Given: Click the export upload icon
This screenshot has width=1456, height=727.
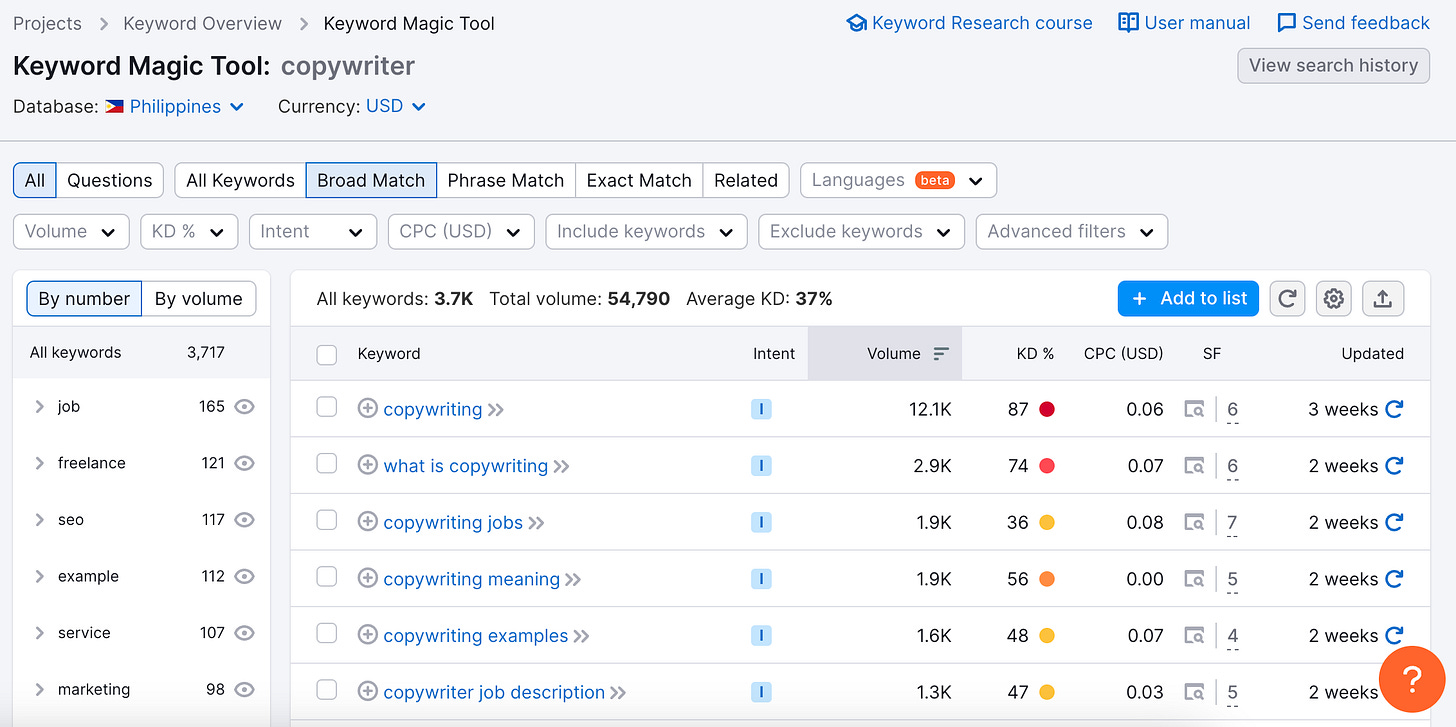Looking at the screenshot, I should click(1382, 298).
